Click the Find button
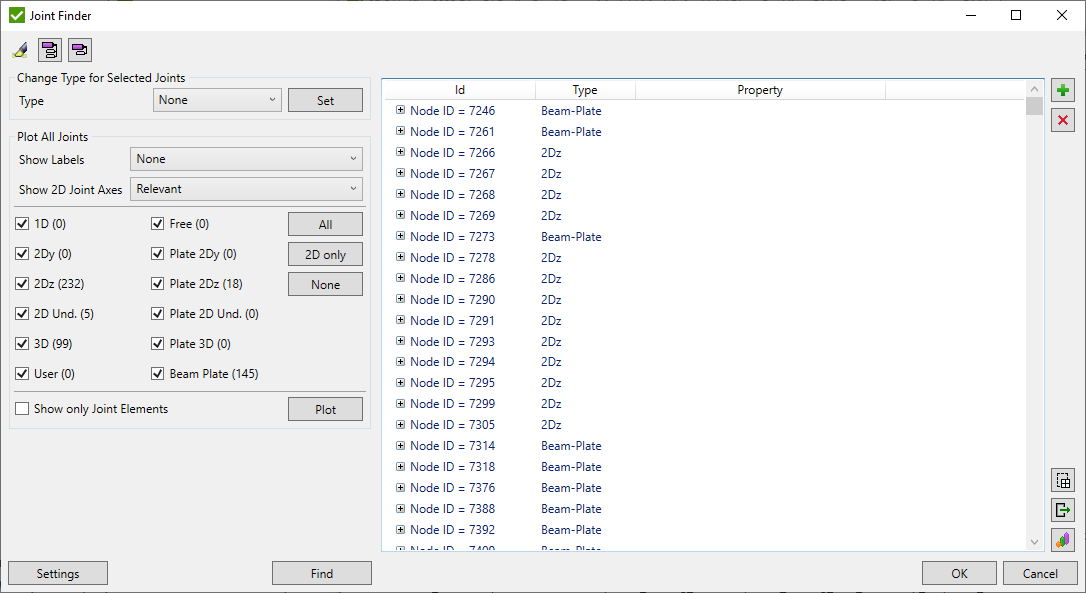 322,574
